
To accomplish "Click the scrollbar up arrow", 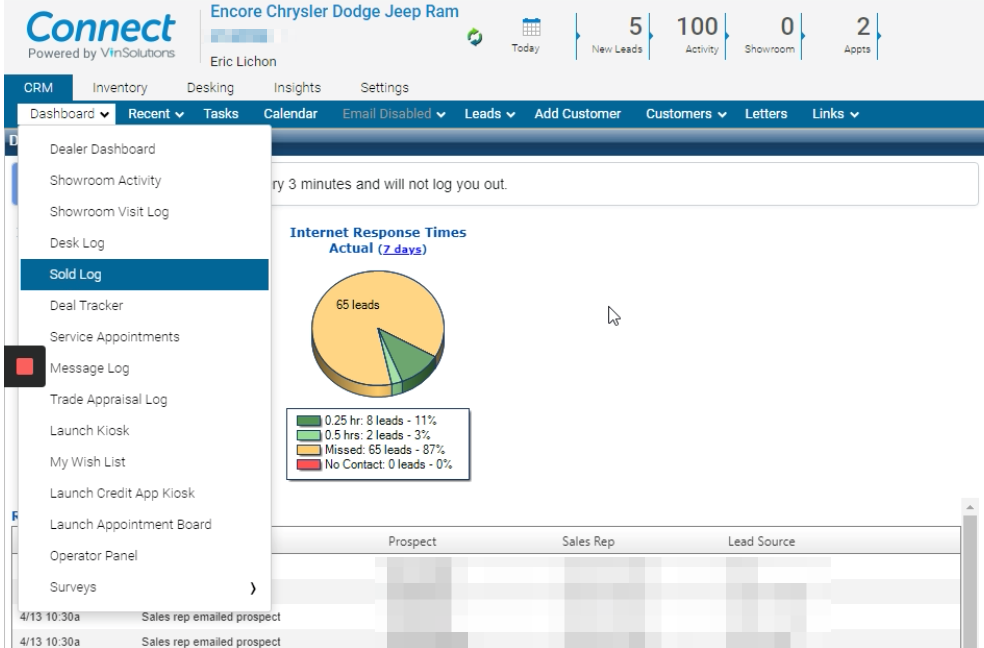I will click(970, 507).
